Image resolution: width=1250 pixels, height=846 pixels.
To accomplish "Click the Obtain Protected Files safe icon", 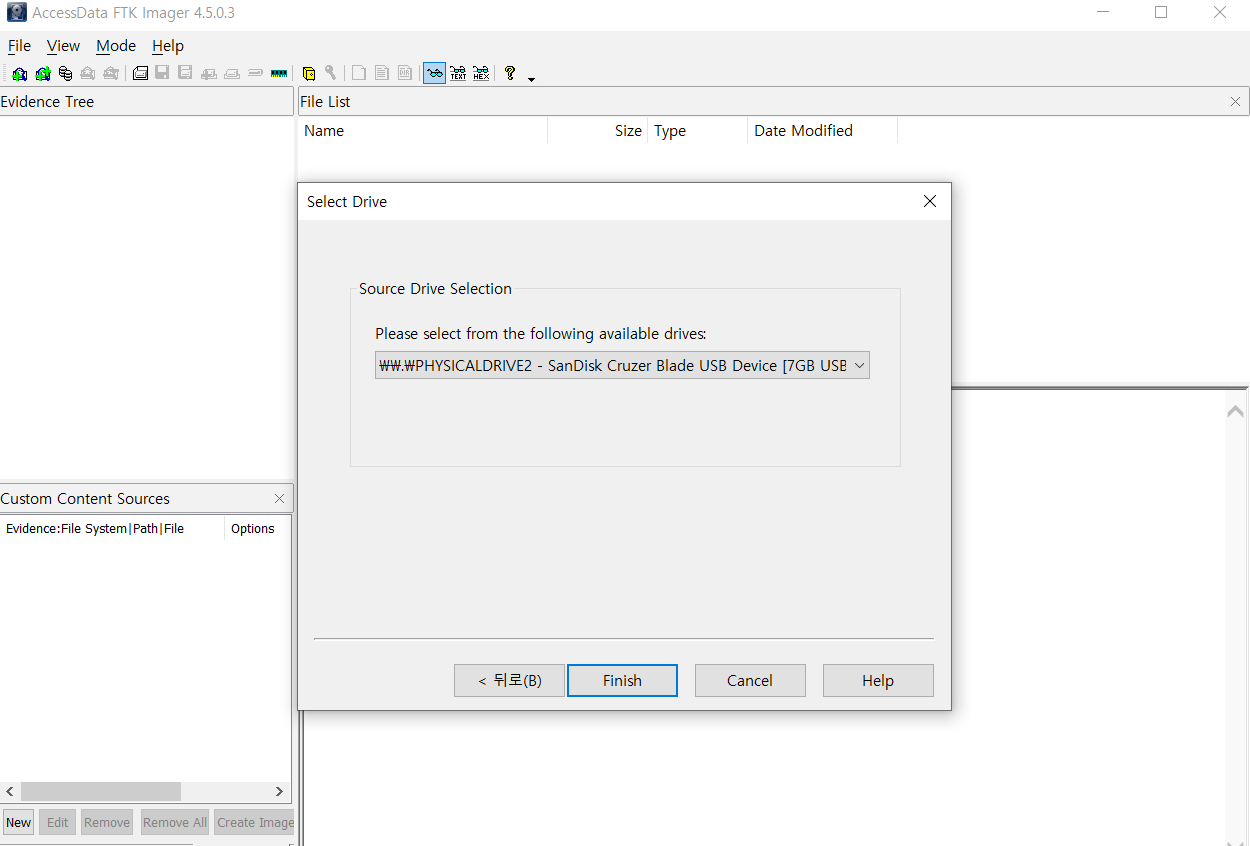I will [x=309, y=73].
